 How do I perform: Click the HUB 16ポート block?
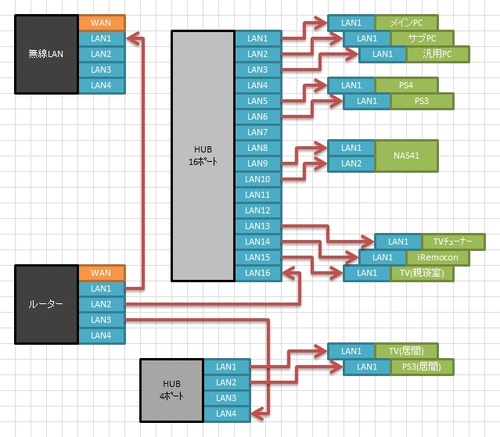click(203, 156)
